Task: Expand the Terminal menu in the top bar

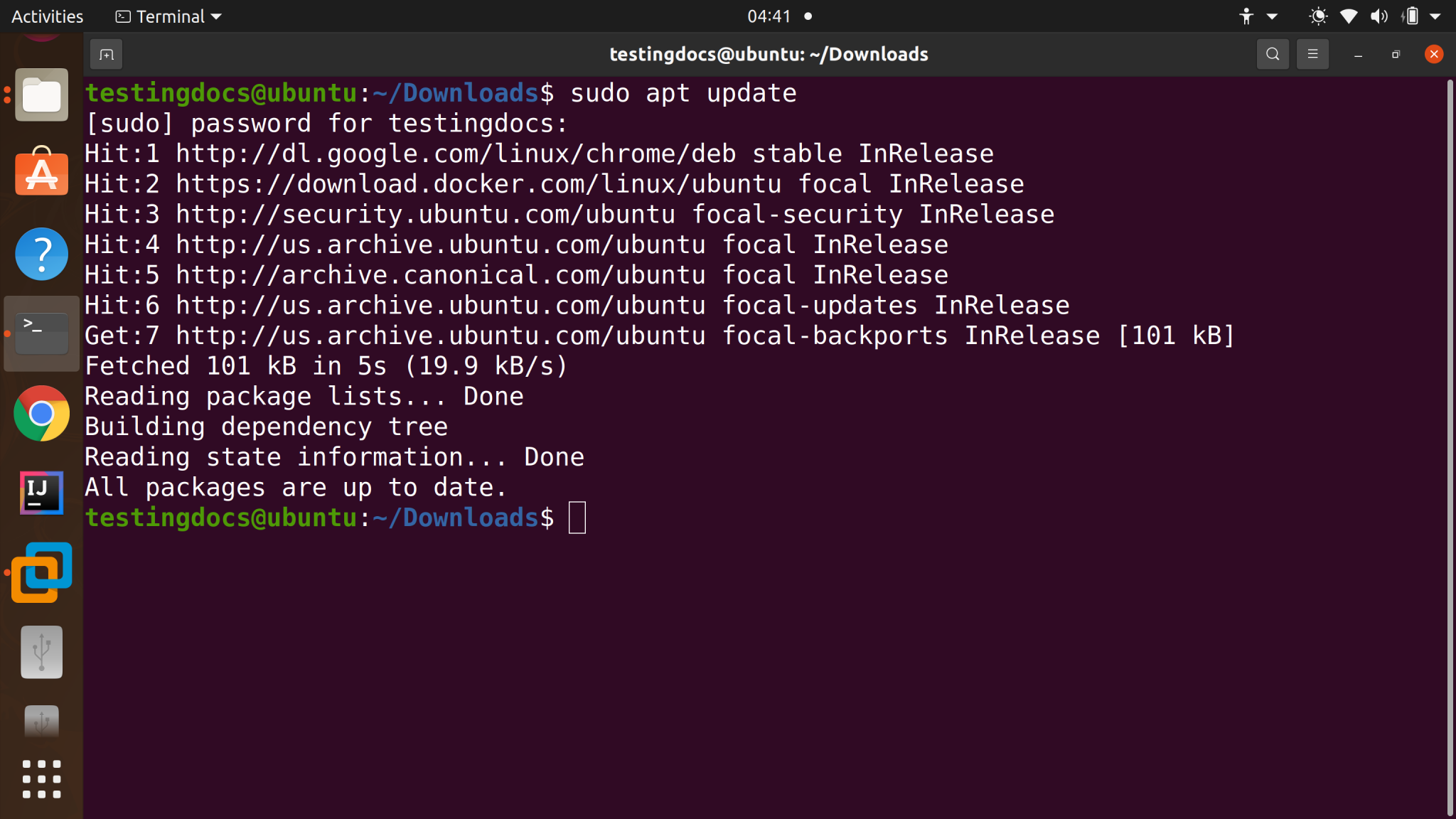Action: [168, 16]
